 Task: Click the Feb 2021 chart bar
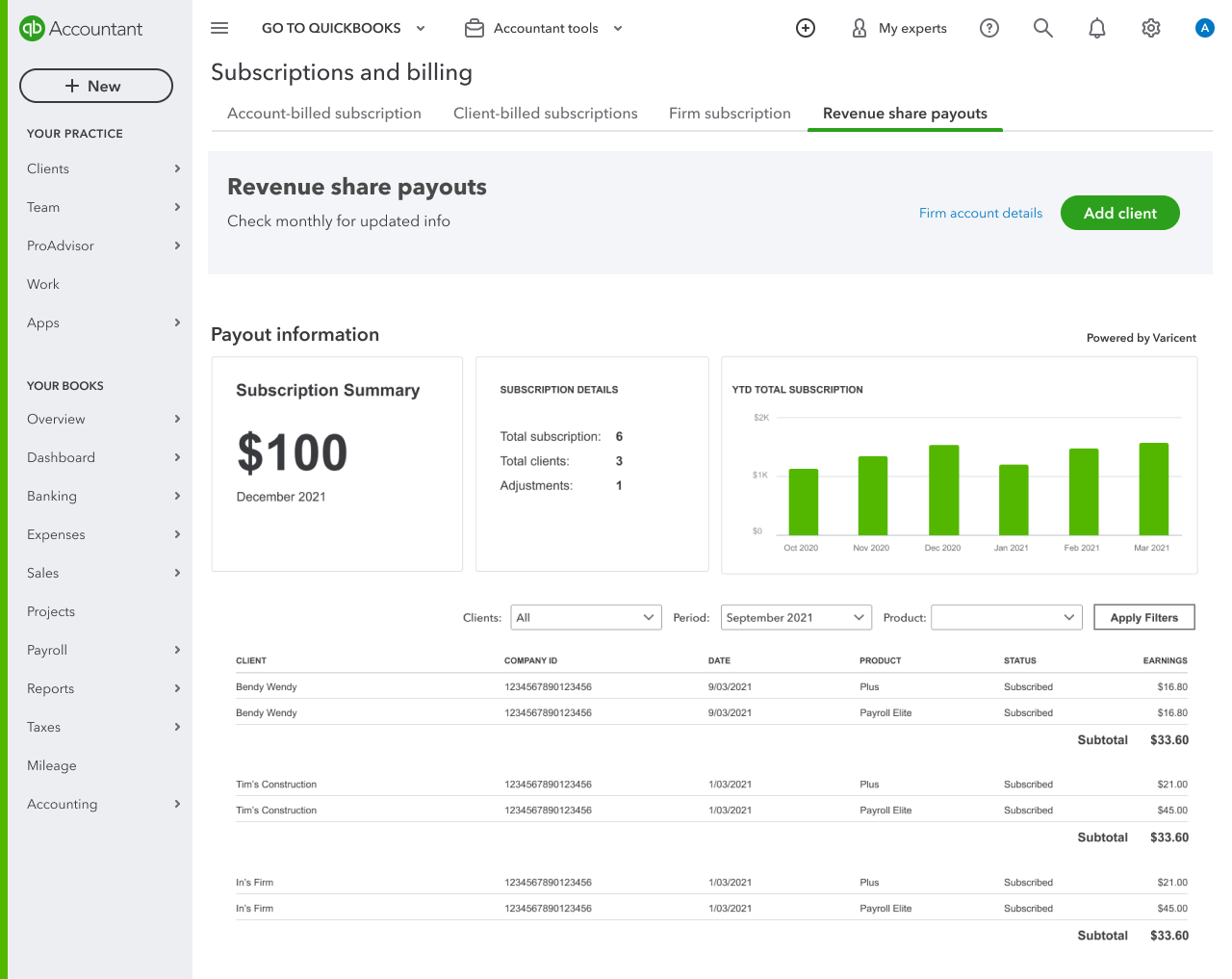pyautogui.click(x=1084, y=492)
